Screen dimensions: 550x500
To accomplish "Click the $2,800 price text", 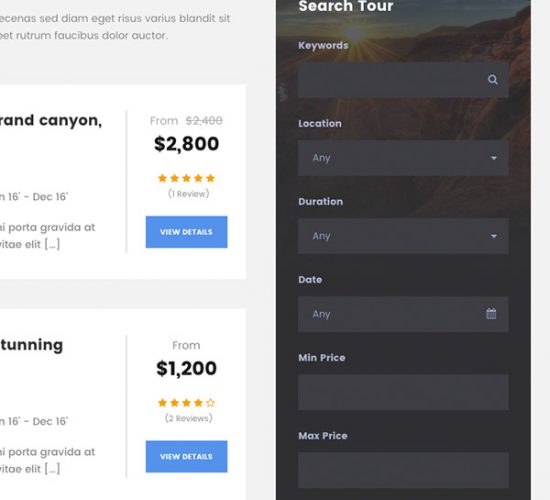I will tap(186, 144).
